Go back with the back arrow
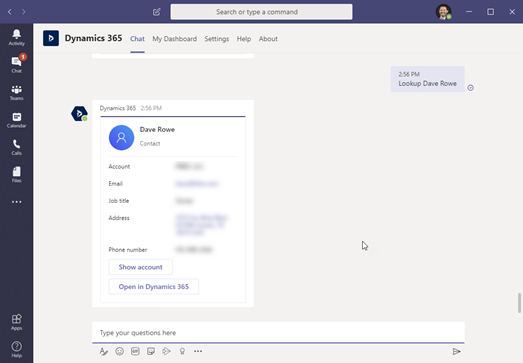This screenshot has width=523, height=363. (x=10, y=12)
